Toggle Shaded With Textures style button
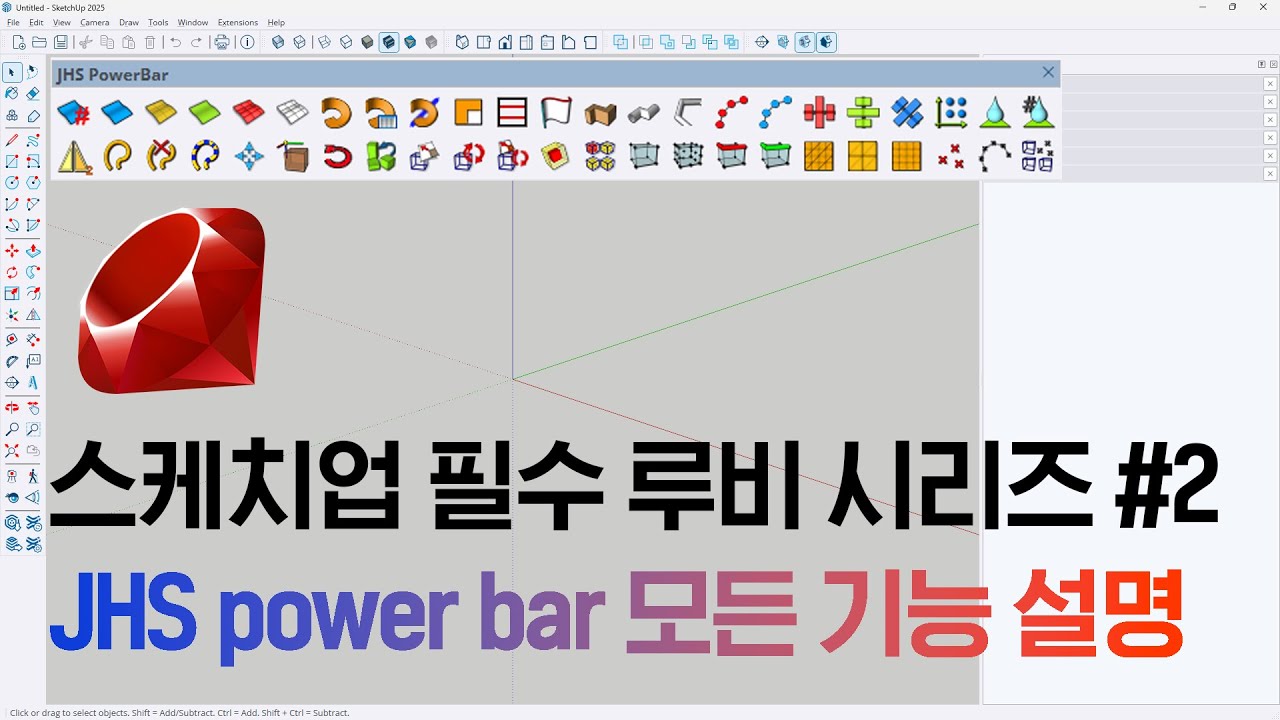 point(410,42)
